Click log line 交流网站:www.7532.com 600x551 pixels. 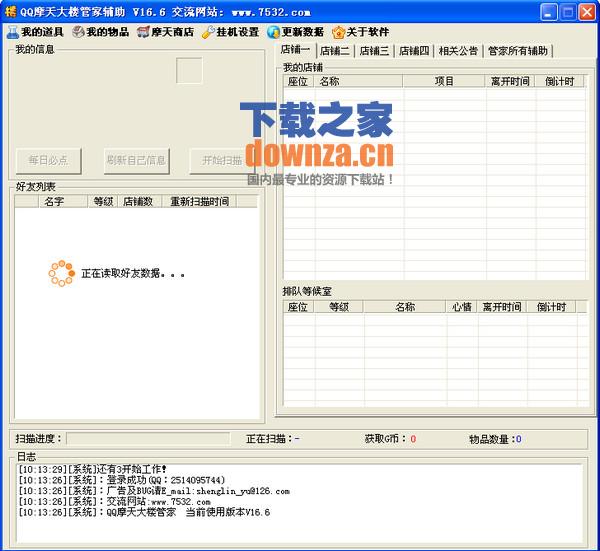[114, 501]
